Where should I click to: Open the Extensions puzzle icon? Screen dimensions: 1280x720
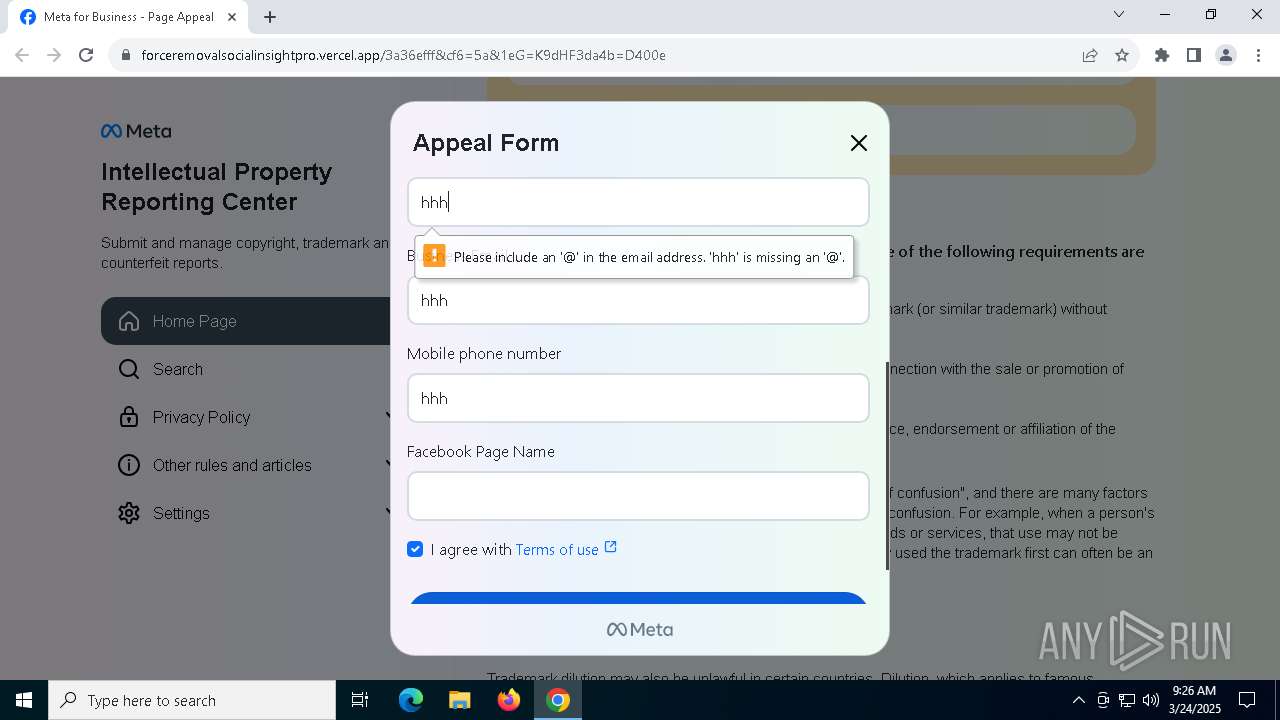point(1162,55)
